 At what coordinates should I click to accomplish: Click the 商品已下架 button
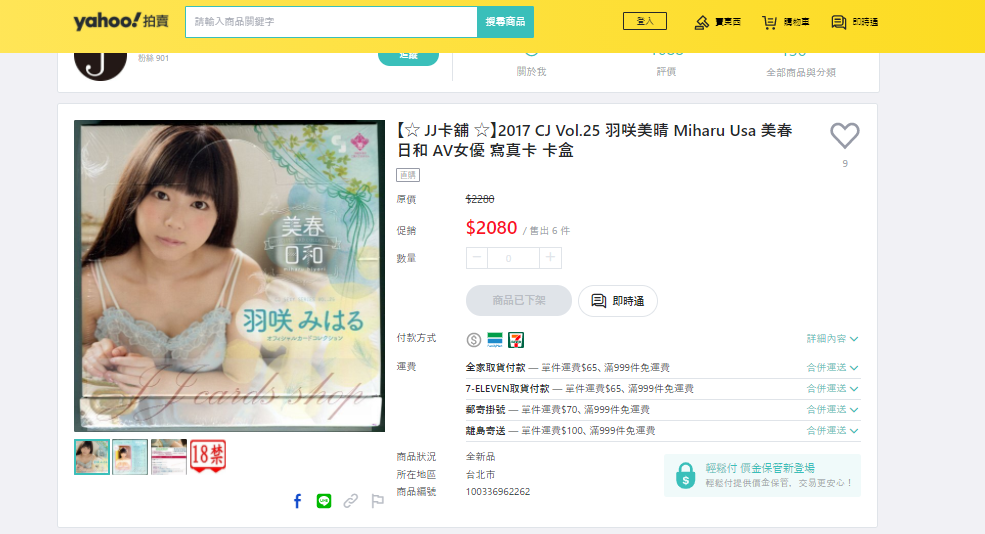point(519,300)
